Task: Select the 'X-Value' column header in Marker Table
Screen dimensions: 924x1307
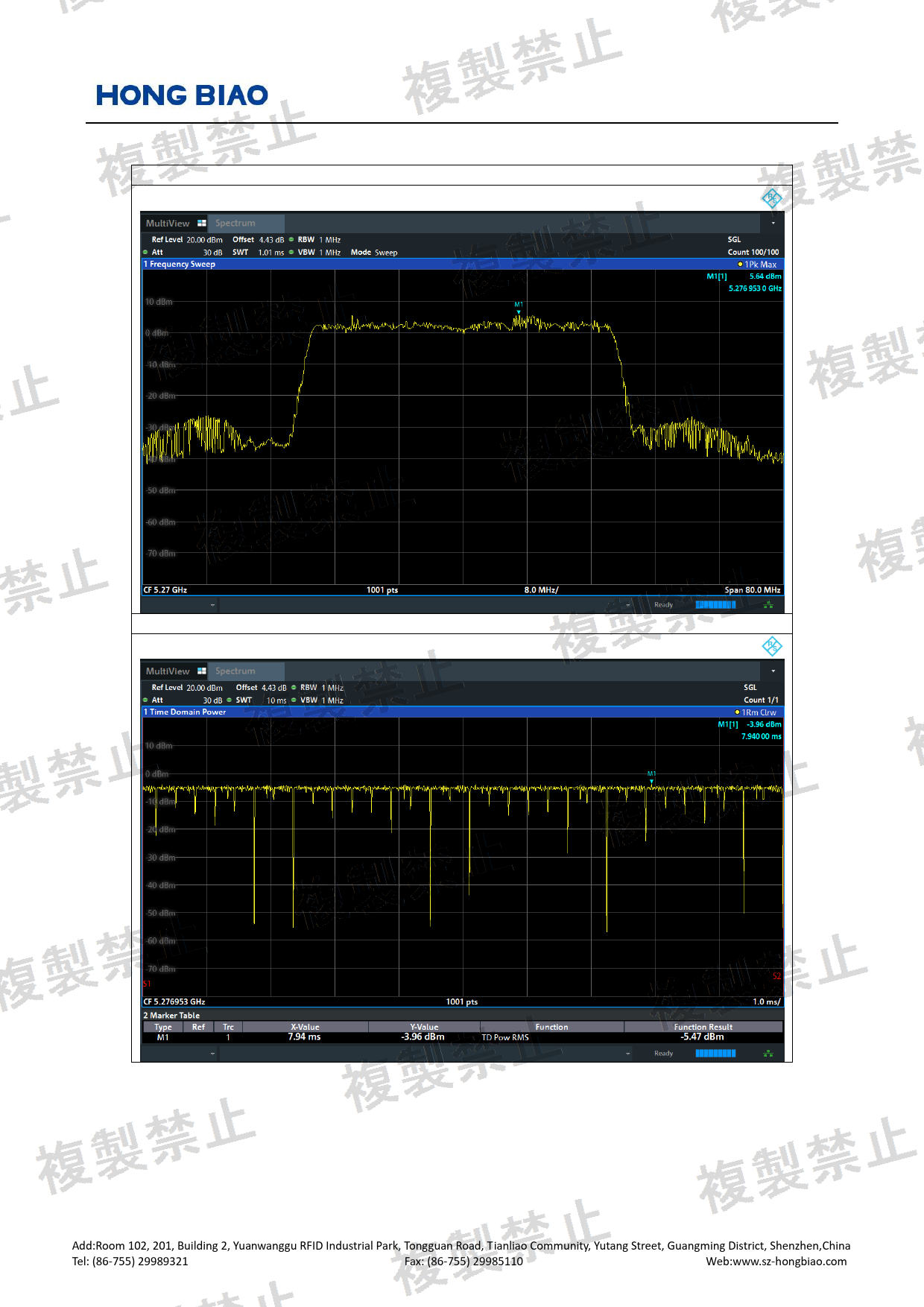Action: [x=305, y=1027]
